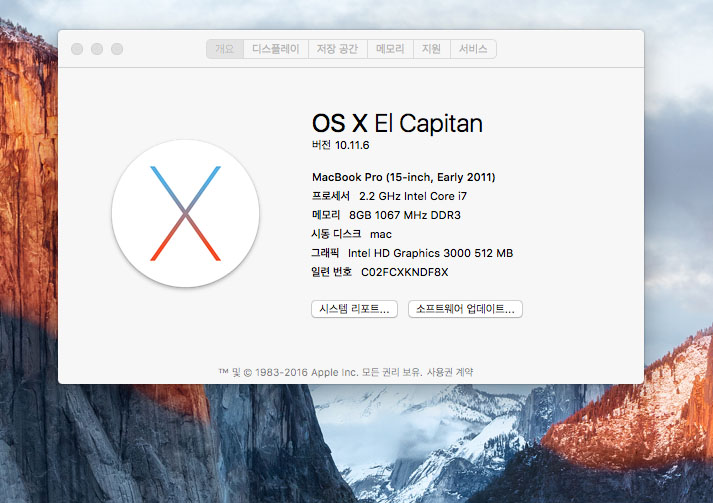This screenshot has height=503, width=713.
Task: Minimize the window with the middle button
Action: [x=97, y=49]
